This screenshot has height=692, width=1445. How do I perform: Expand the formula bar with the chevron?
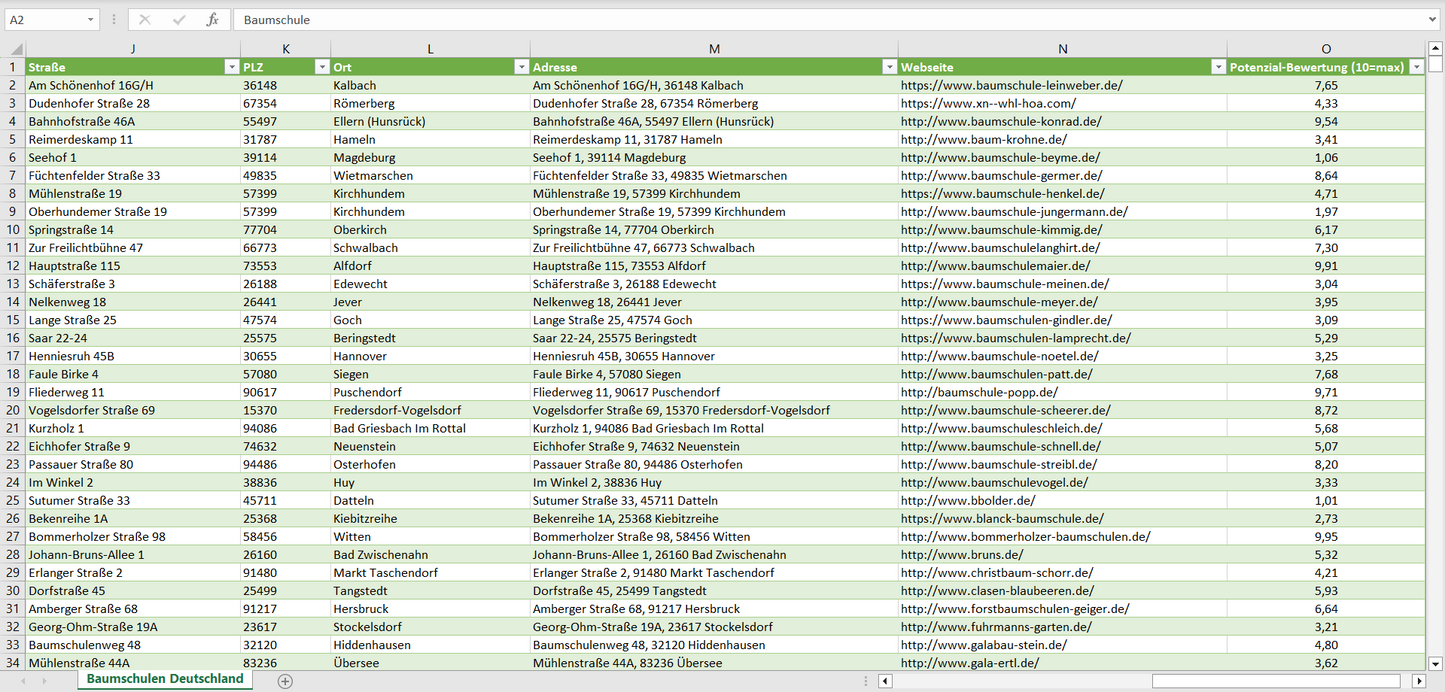point(1434,20)
